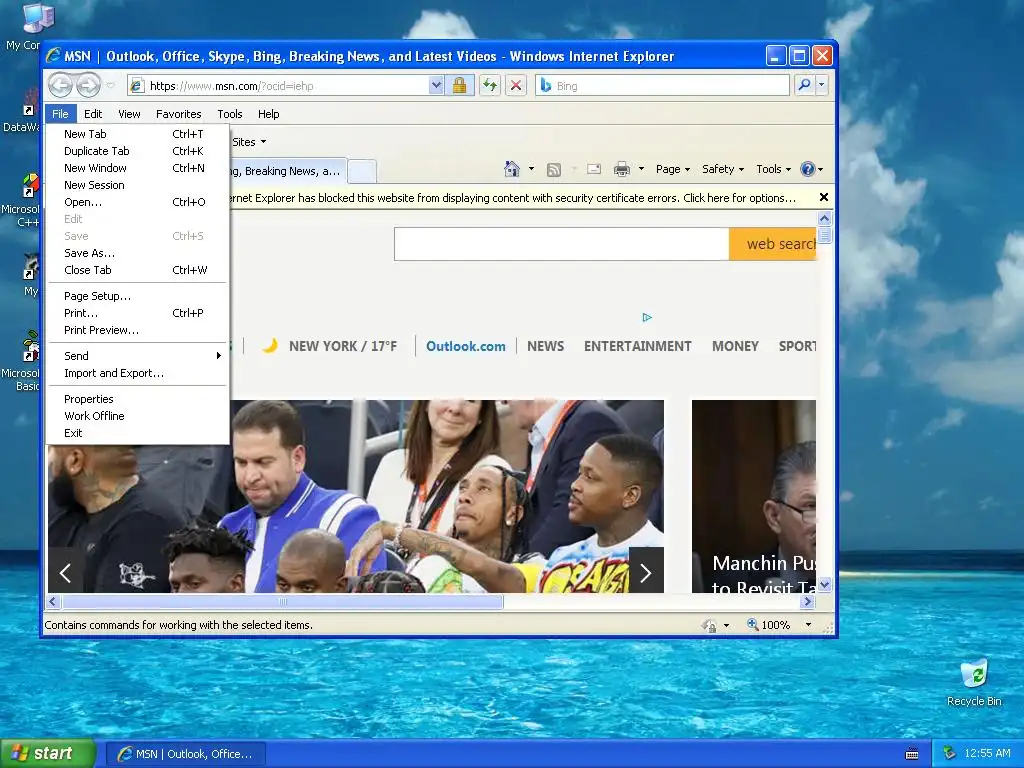
Task: Select New Window from File menu
Action: [137, 168]
